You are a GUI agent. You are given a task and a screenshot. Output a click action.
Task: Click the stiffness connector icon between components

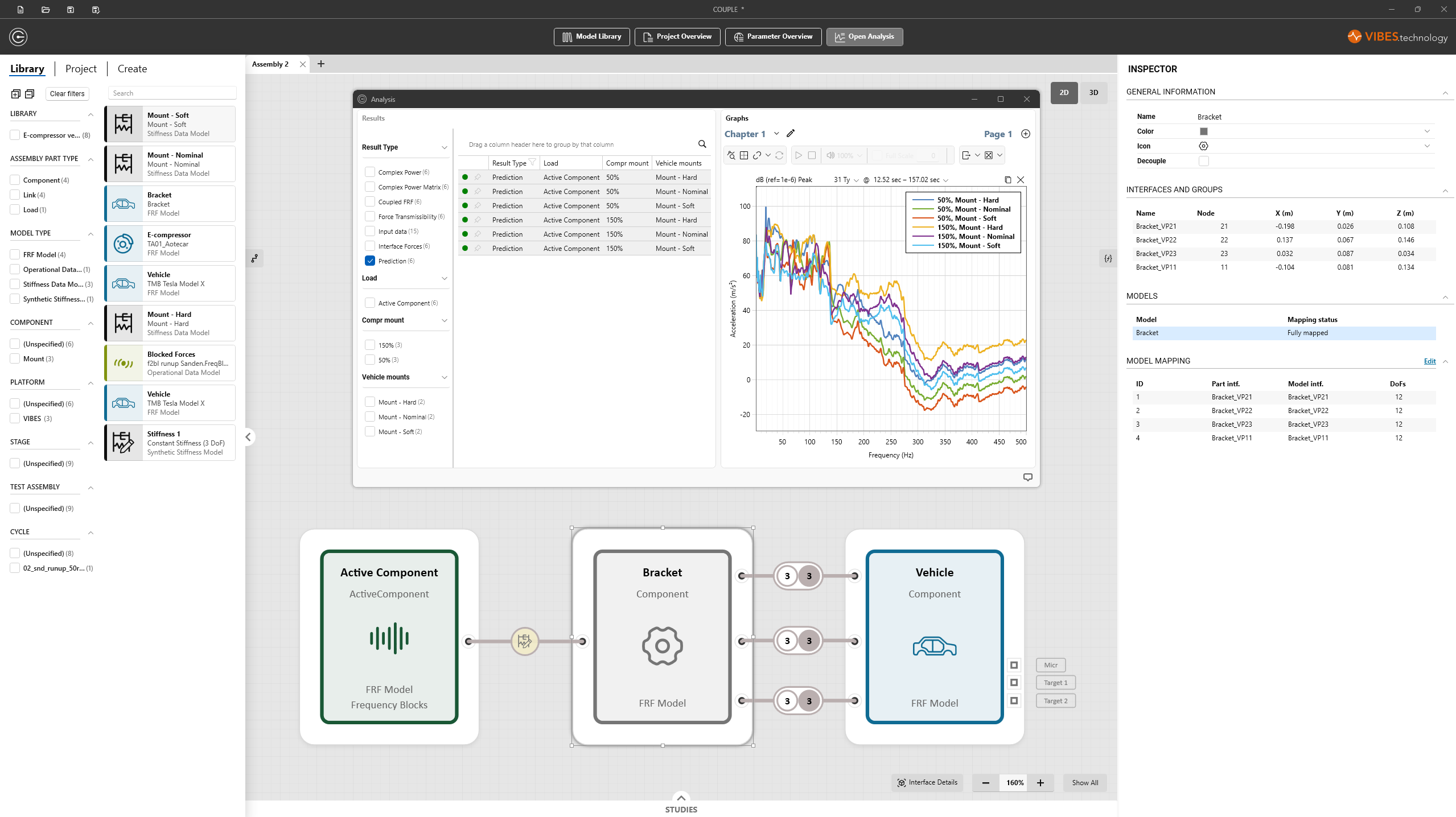(524, 641)
